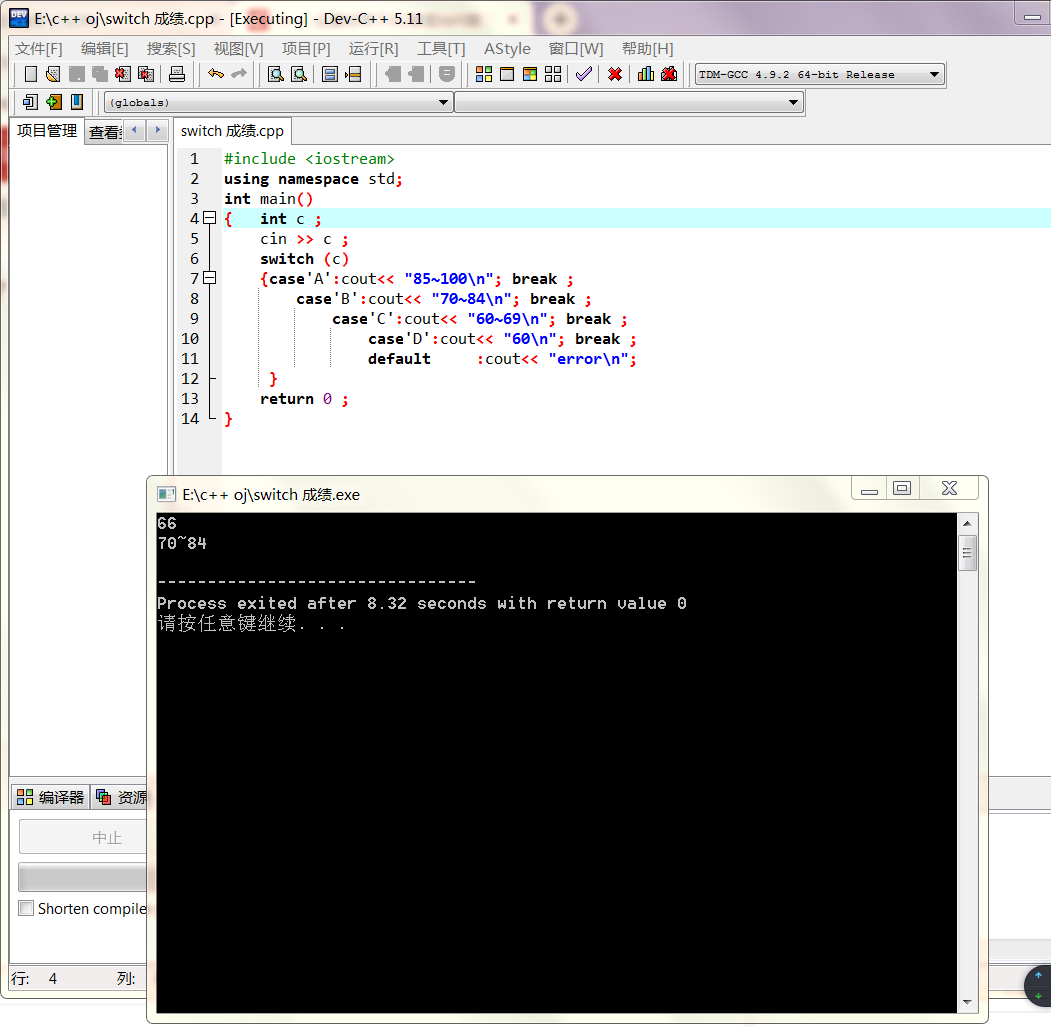The width and height of the screenshot is (1051, 1027).
Task: Click the Go to line icon
Action: pyautogui.click(x=353, y=74)
